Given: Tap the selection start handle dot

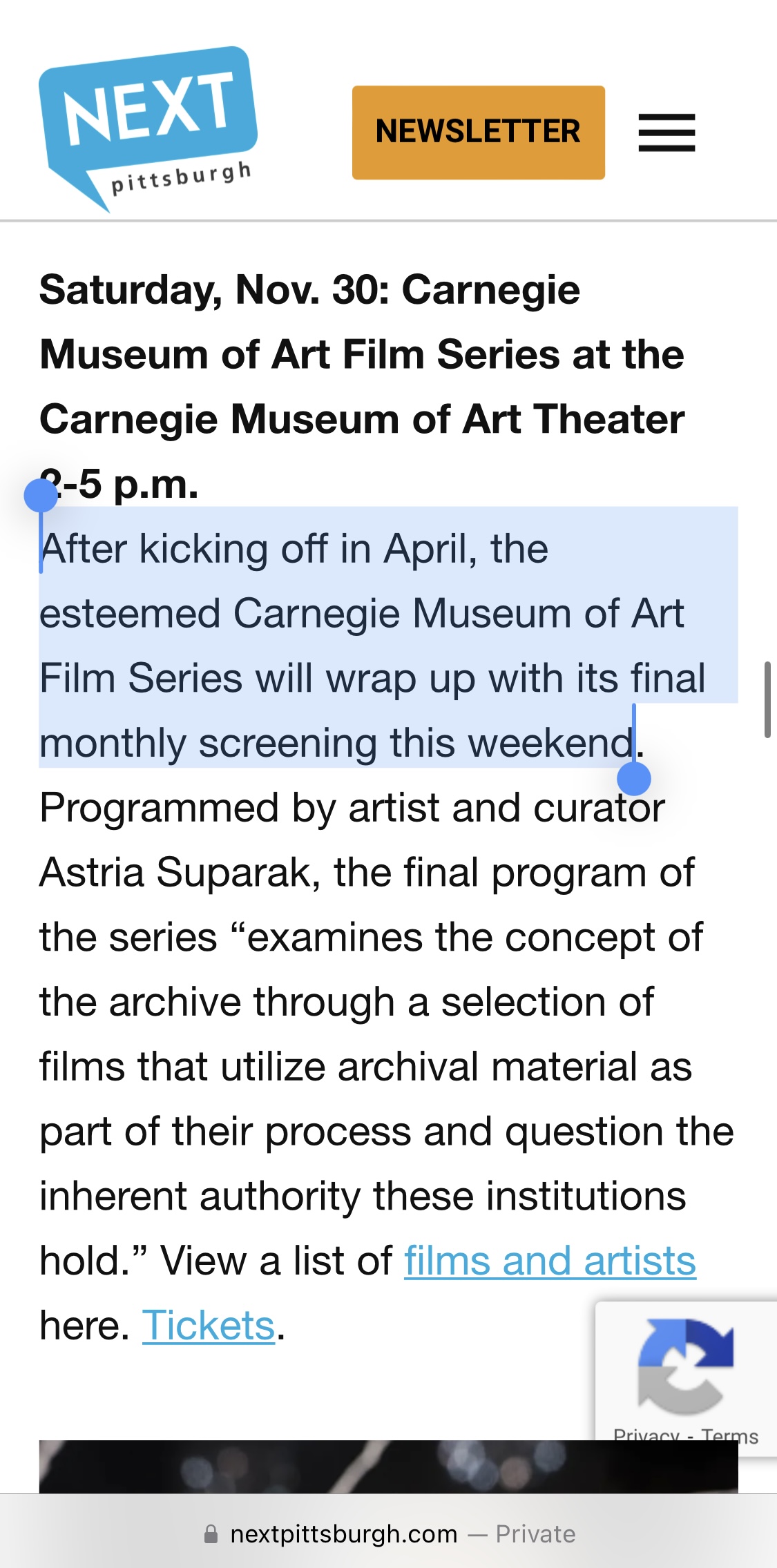Looking at the screenshot, I should 41,495.
